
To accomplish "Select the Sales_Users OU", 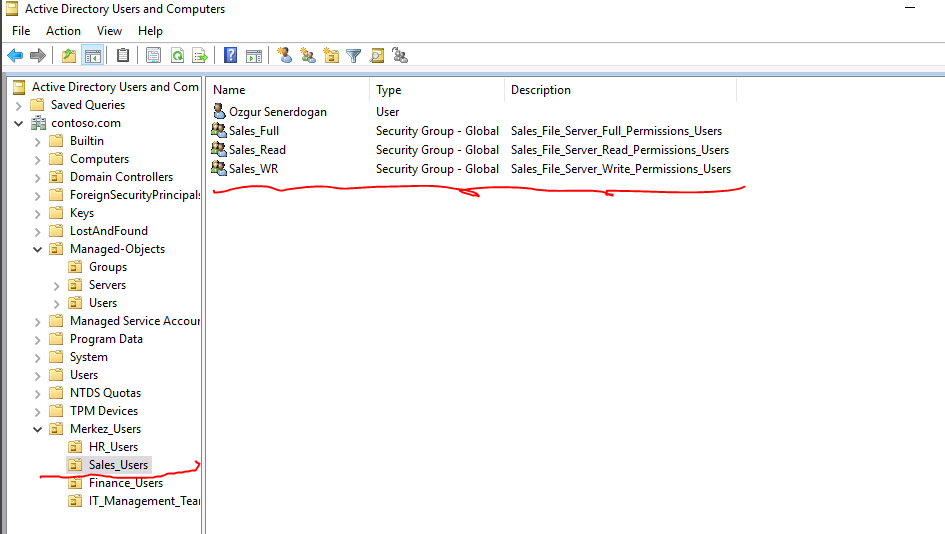I will click(118, 465).
